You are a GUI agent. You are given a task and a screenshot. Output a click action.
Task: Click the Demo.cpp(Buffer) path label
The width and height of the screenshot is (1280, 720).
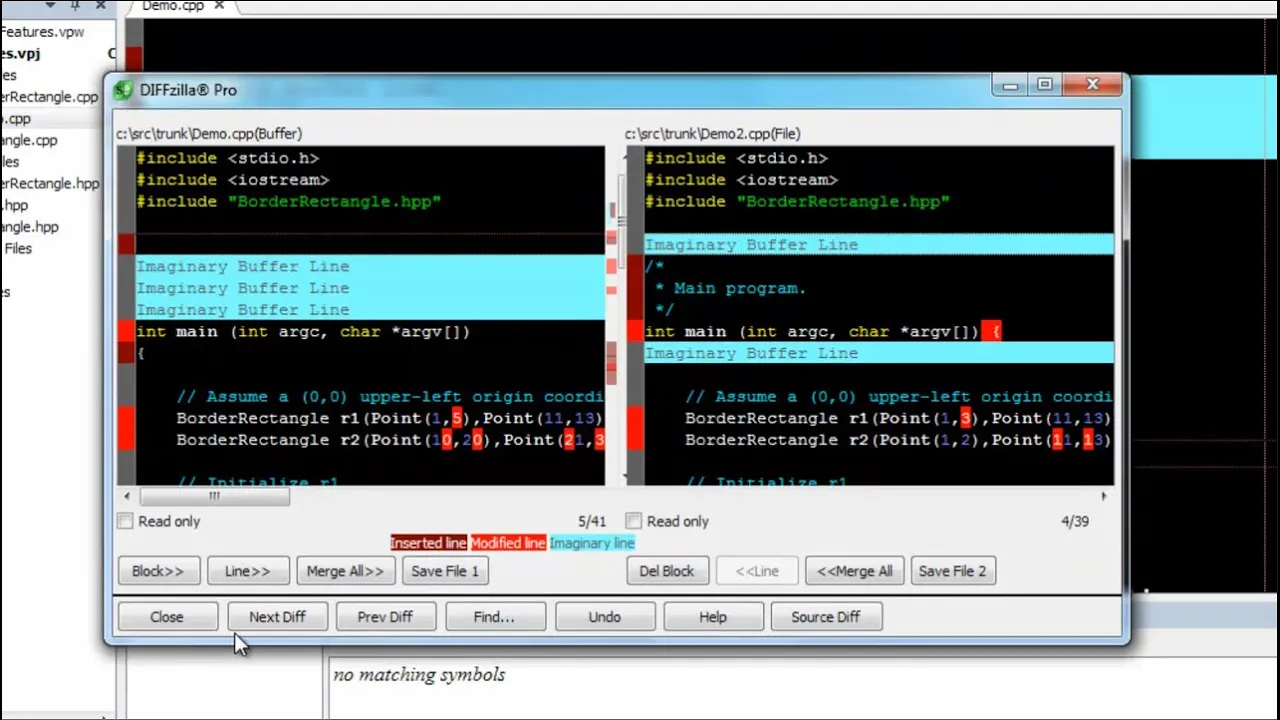[209, 133]
